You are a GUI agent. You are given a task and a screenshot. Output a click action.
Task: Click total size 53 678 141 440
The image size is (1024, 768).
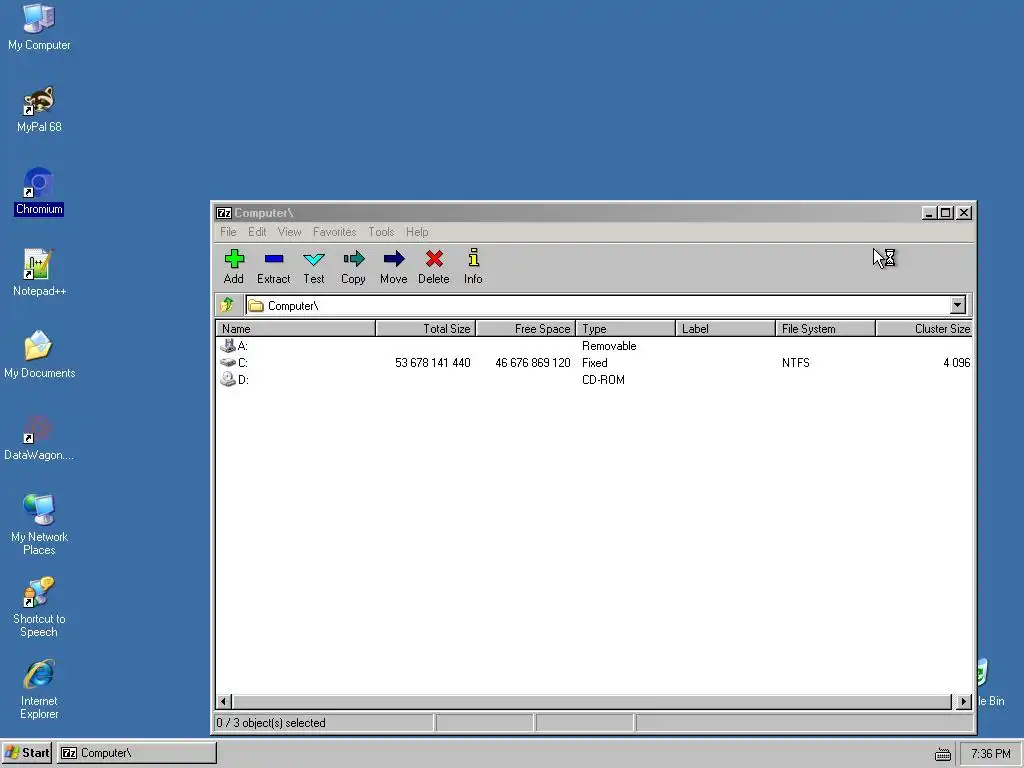[x=432, y=362]
